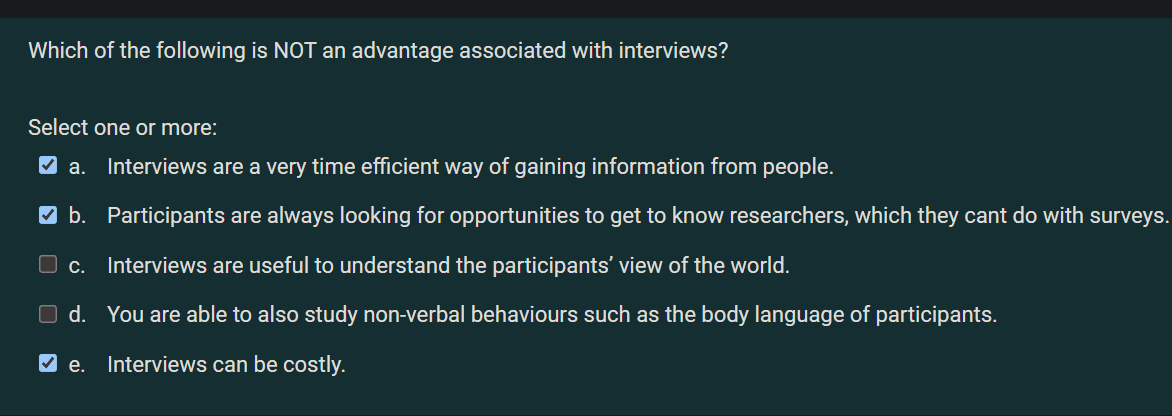
Task: Click the question text about interview advantages
Action: coord(377,52)
